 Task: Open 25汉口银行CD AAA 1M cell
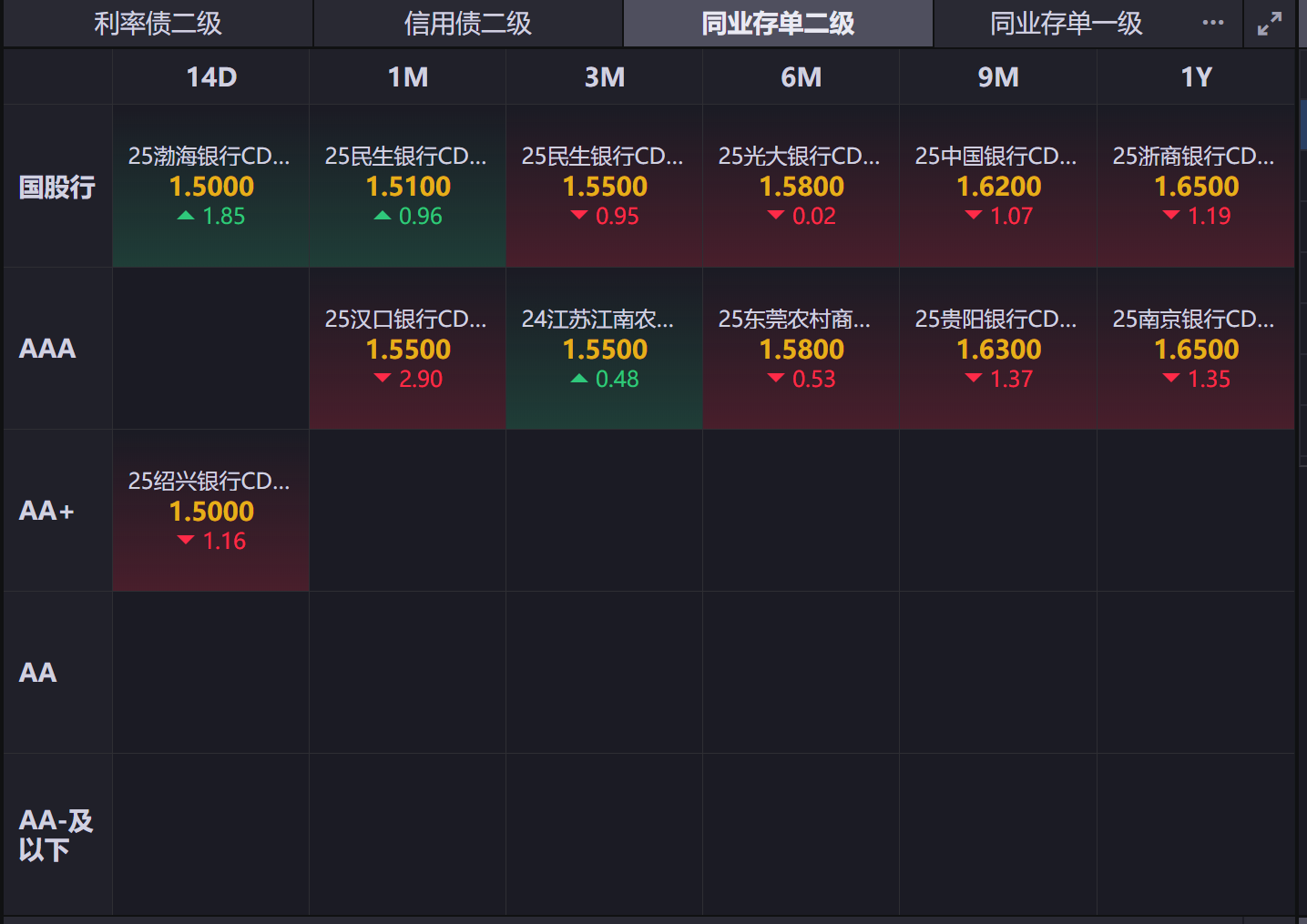pyautogui.click(x=407, y=349)
